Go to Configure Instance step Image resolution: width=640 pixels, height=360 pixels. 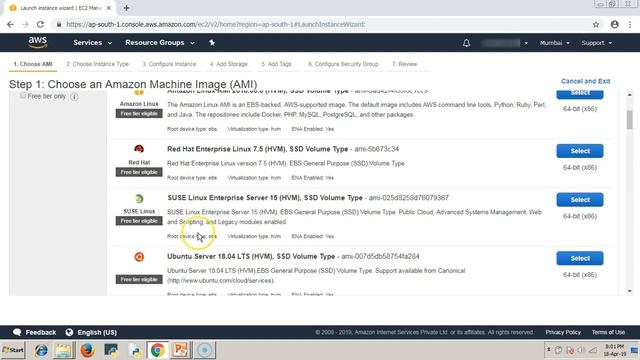click(x=169, y=64)
